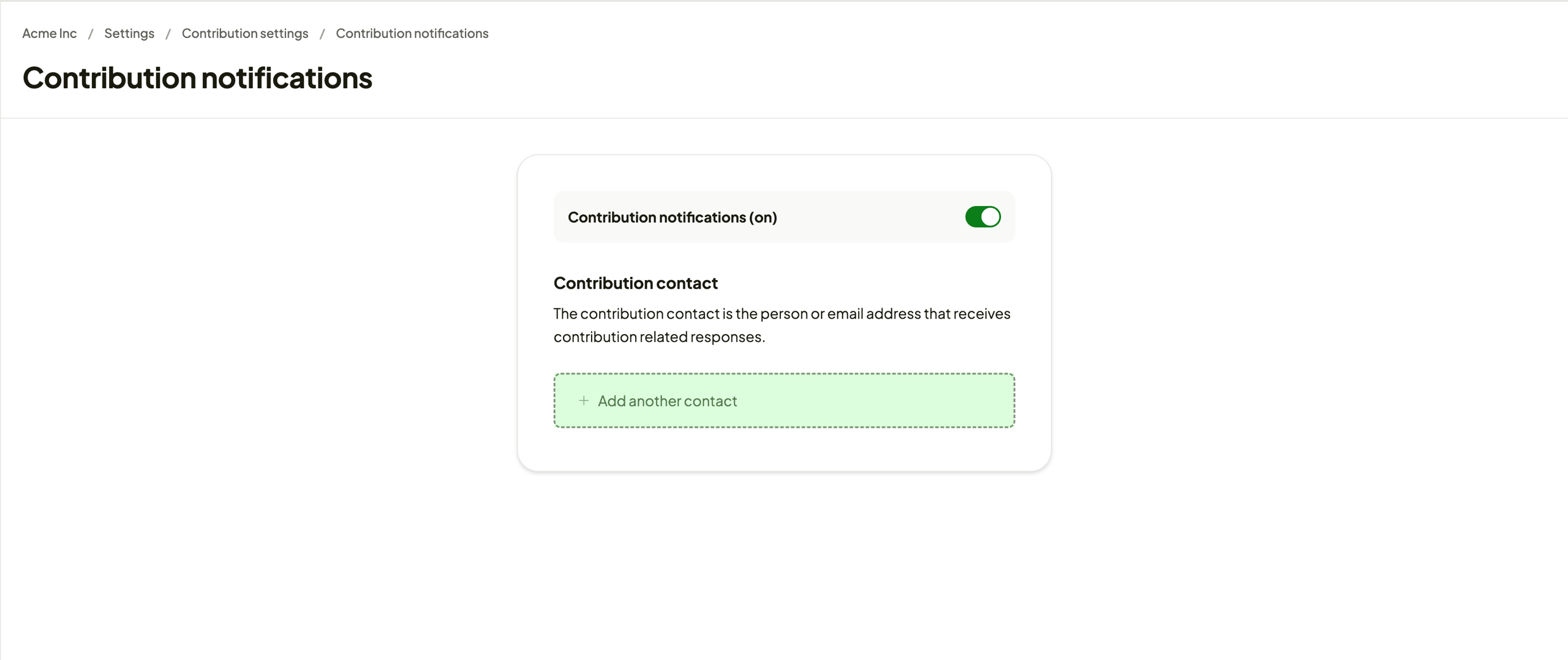Click the Contribution notifications (on) label
1568x660 pixels.
pyautogui.click(x=672, y=217)
